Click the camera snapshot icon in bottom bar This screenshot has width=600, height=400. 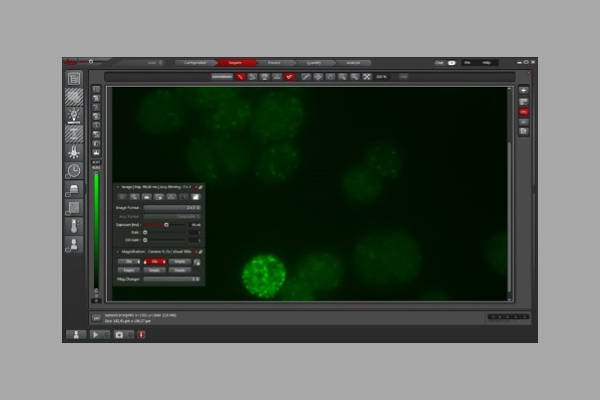pos(120,334)
